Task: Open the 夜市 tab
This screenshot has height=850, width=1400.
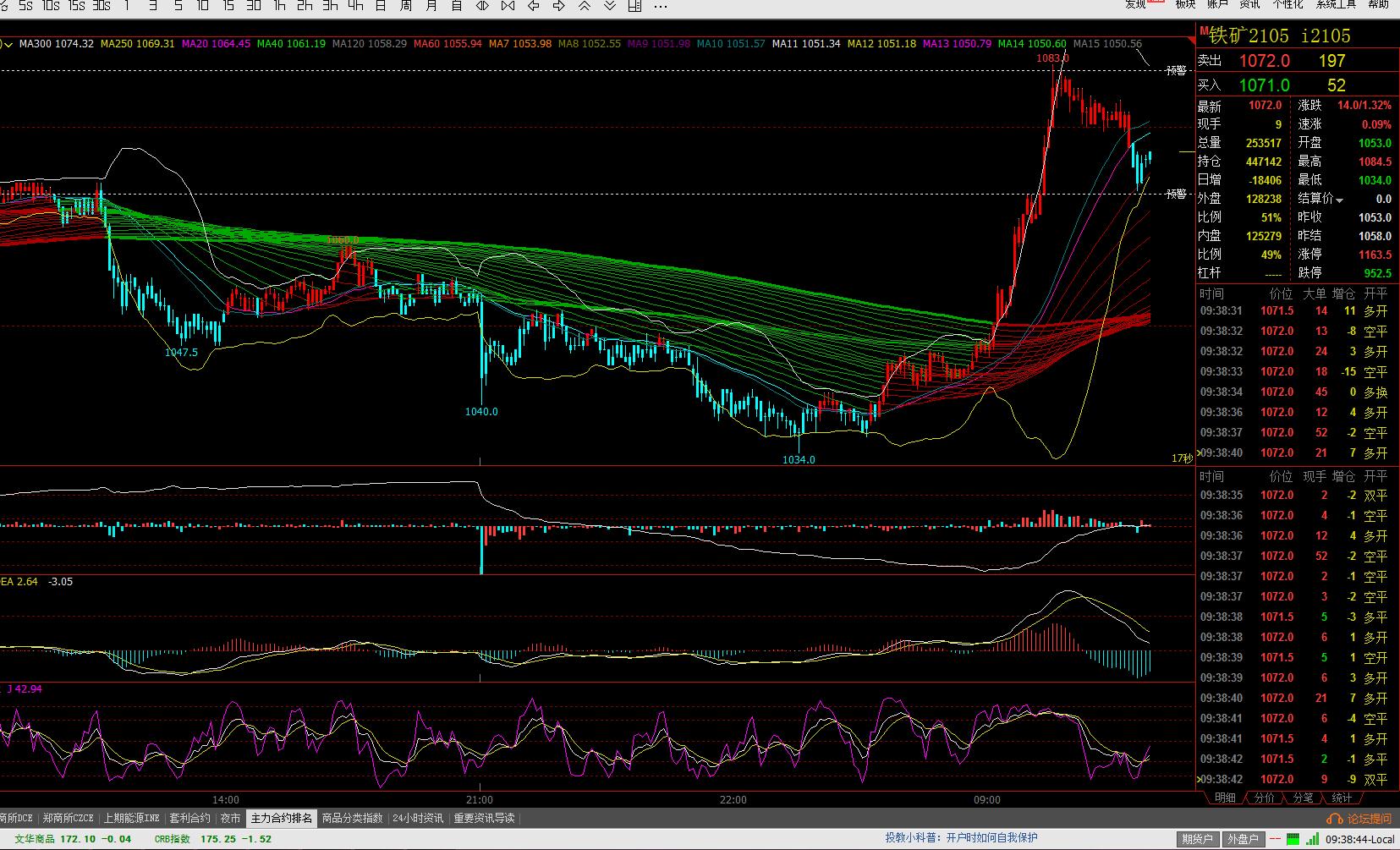Action: pos(231,819)
